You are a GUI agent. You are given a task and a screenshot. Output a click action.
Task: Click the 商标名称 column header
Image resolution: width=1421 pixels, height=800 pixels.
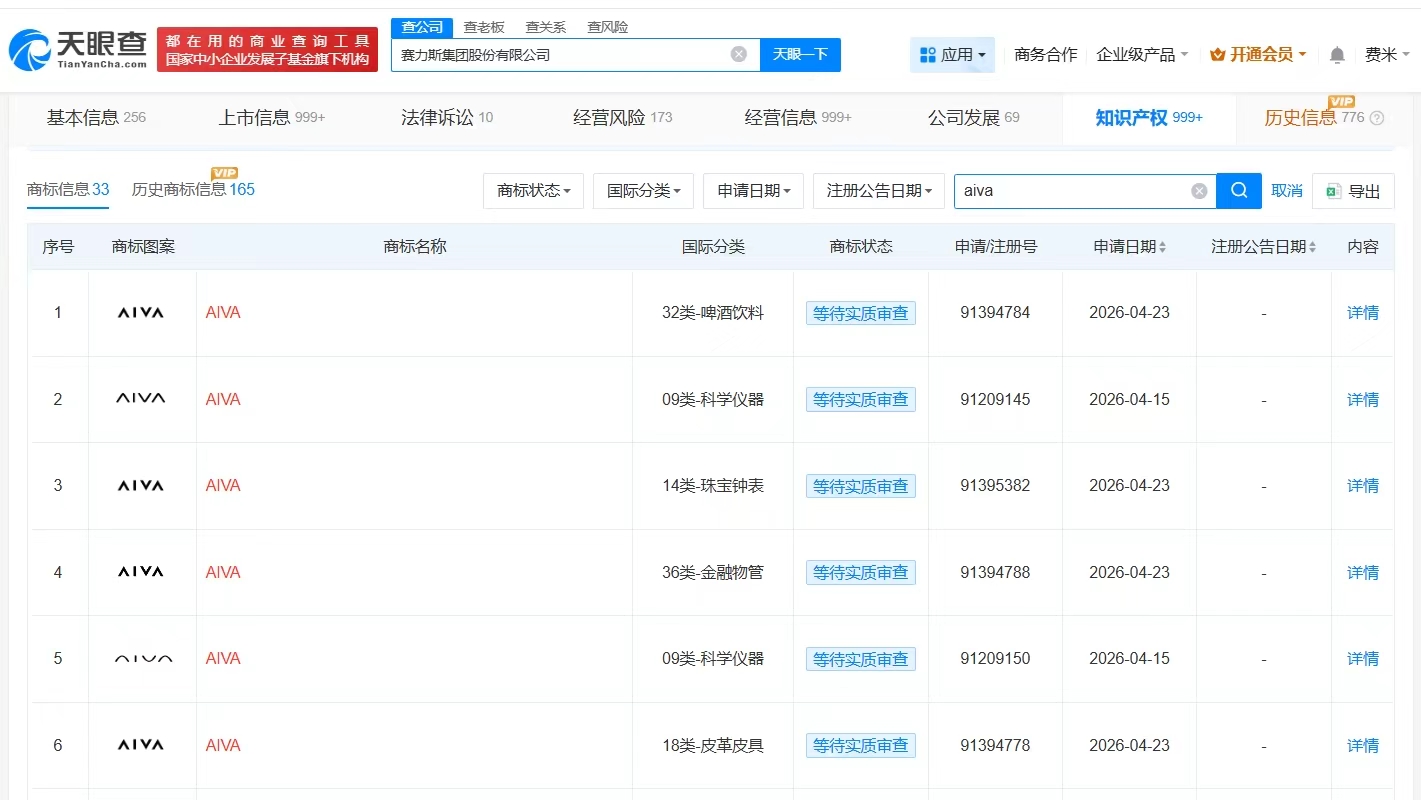pos(415,247)
